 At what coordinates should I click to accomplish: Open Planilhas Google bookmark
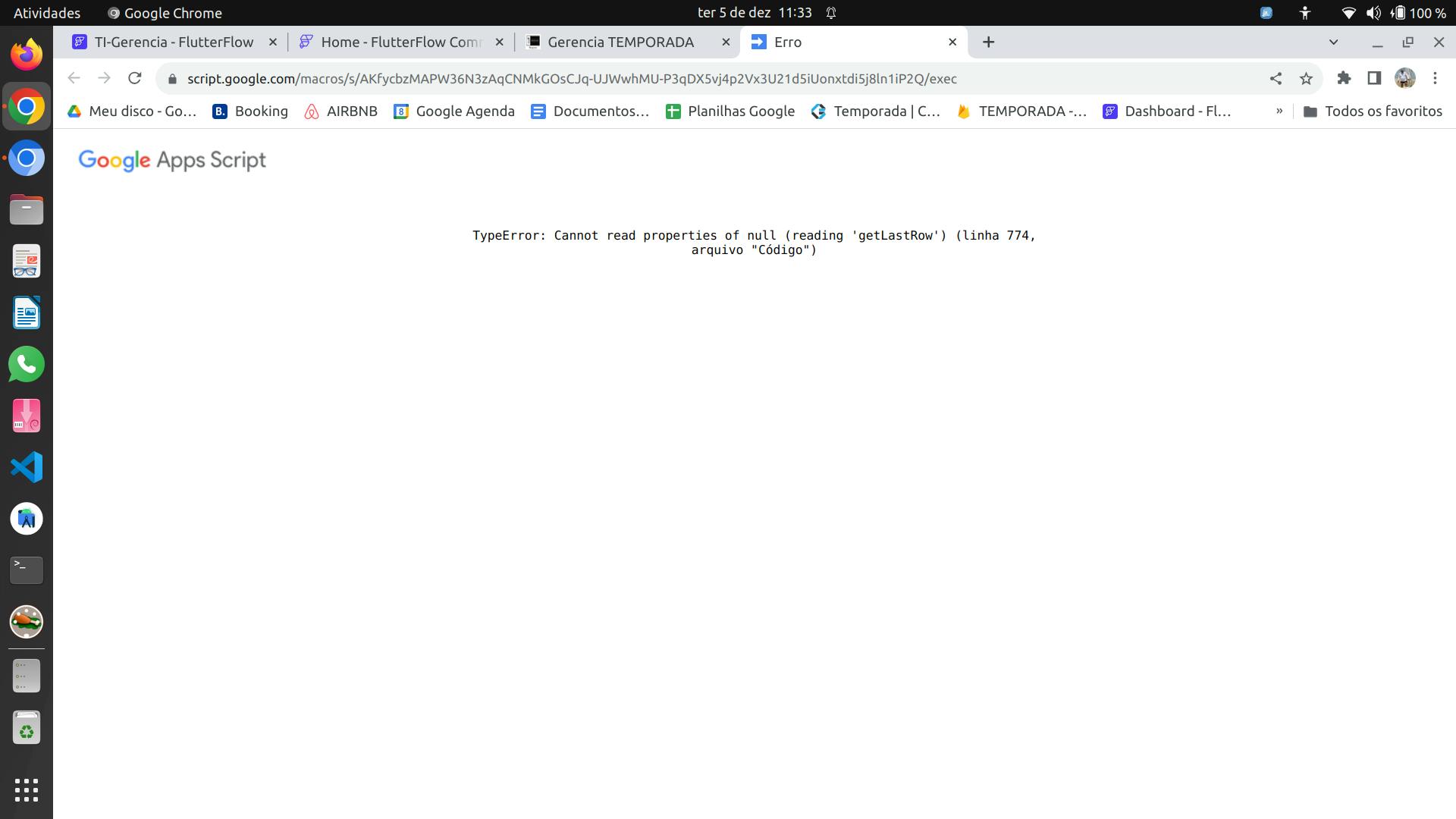coord(730,111)
